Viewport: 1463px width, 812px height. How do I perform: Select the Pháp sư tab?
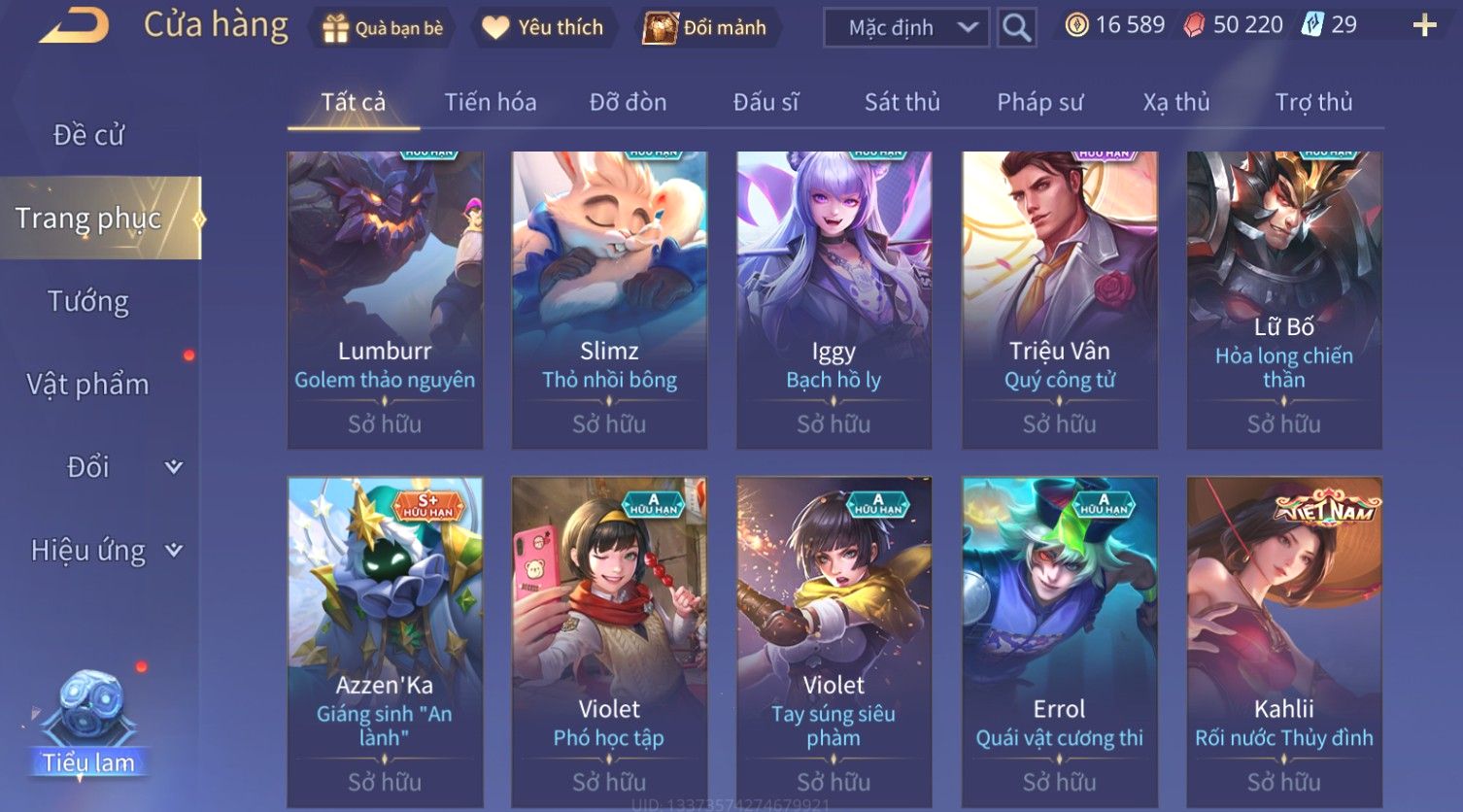1039,102
